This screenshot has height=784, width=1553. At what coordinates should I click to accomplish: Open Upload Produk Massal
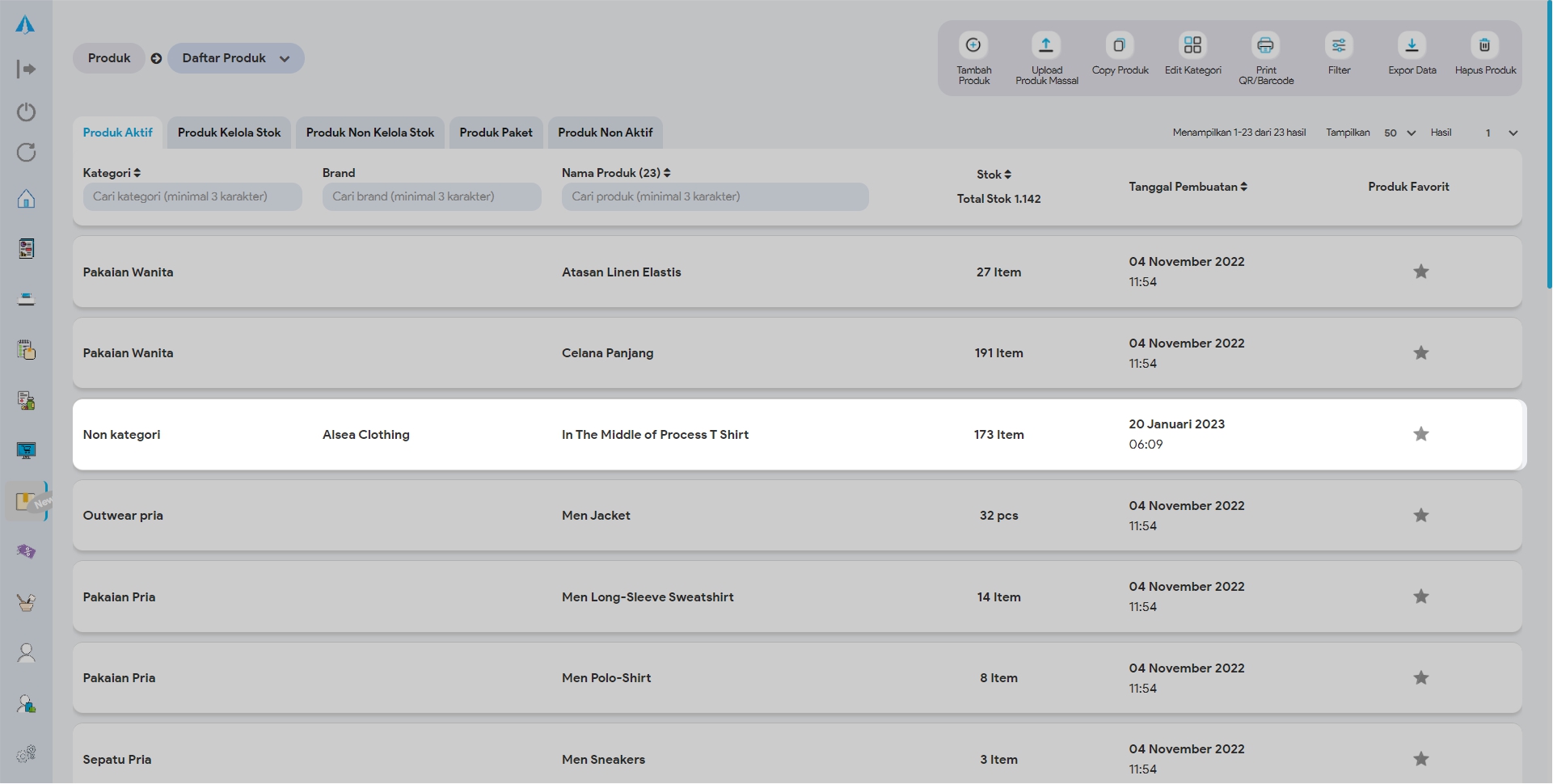point(1046,45)
